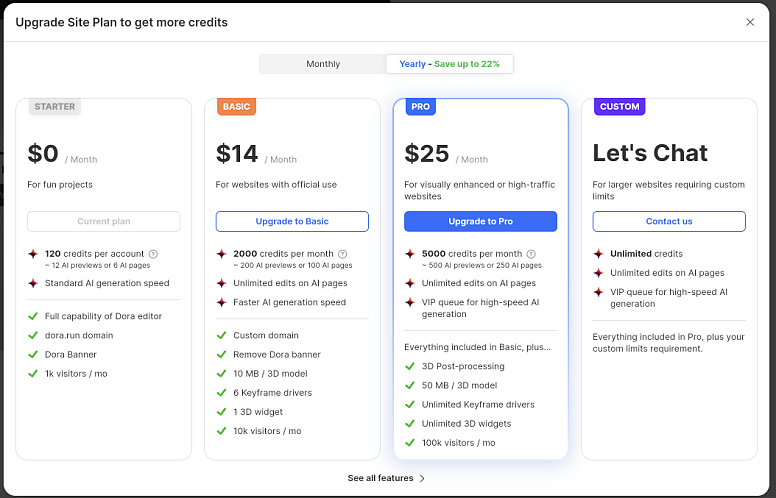Click the checkmark icon next to Custom domain

[221, 336]
